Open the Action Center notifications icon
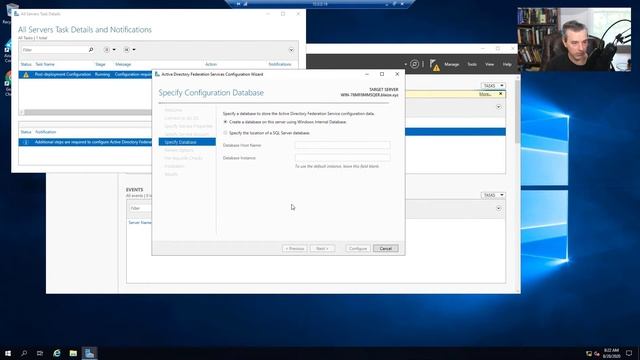 tap(629, 353)
